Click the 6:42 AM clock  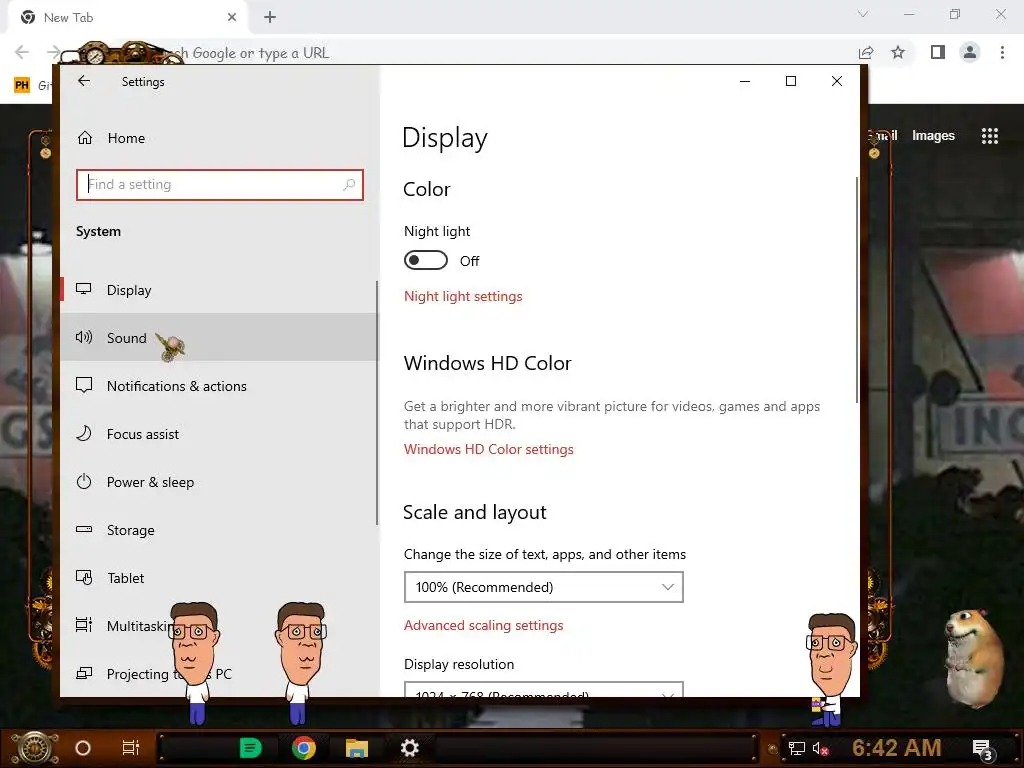point(897,748)
